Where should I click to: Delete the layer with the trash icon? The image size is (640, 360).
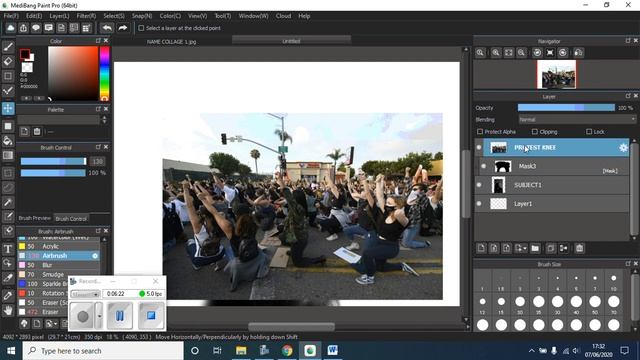(x=579, y=248)
